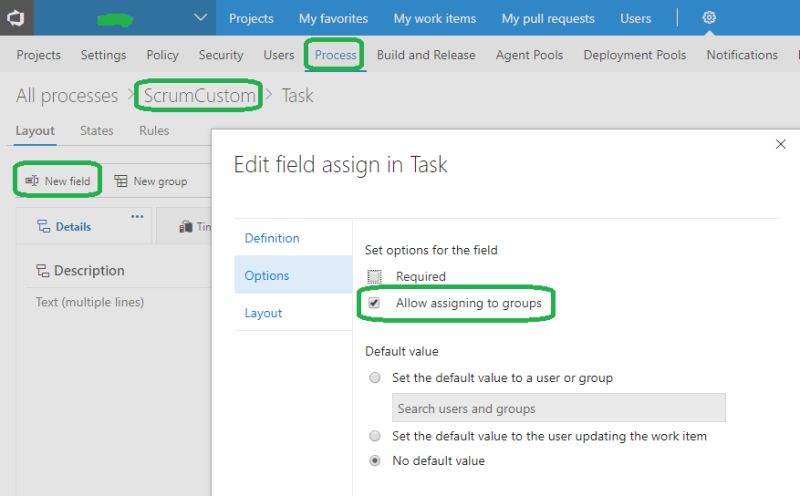Viewport: 800px width, 496px height.
Task: Open Projects in the top blue bar
Action: click(251, 18)
